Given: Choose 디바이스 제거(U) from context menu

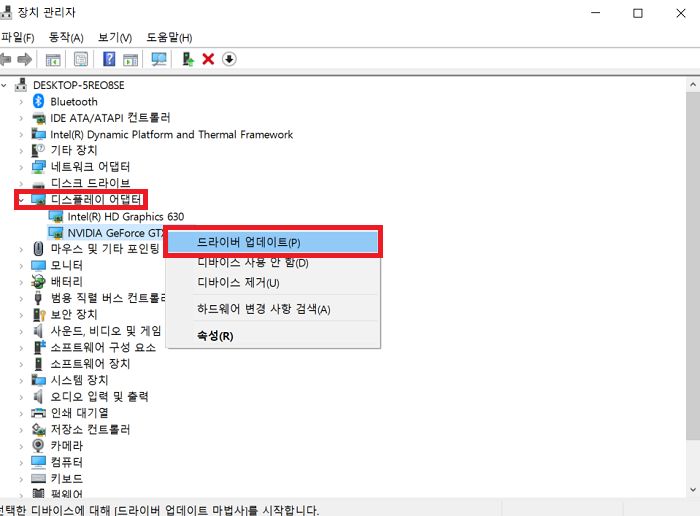Looking at the screenshot, I should pyautogui.click(x=273, y=283).
